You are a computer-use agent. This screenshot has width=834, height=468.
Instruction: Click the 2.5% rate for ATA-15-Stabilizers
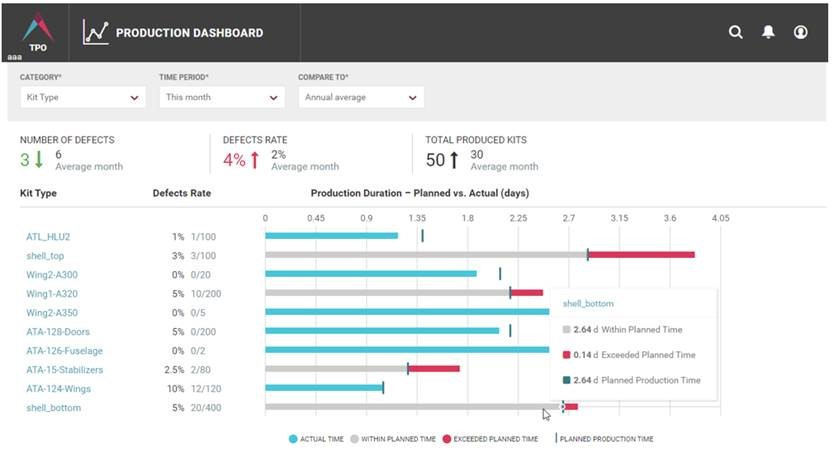point(174,370)
